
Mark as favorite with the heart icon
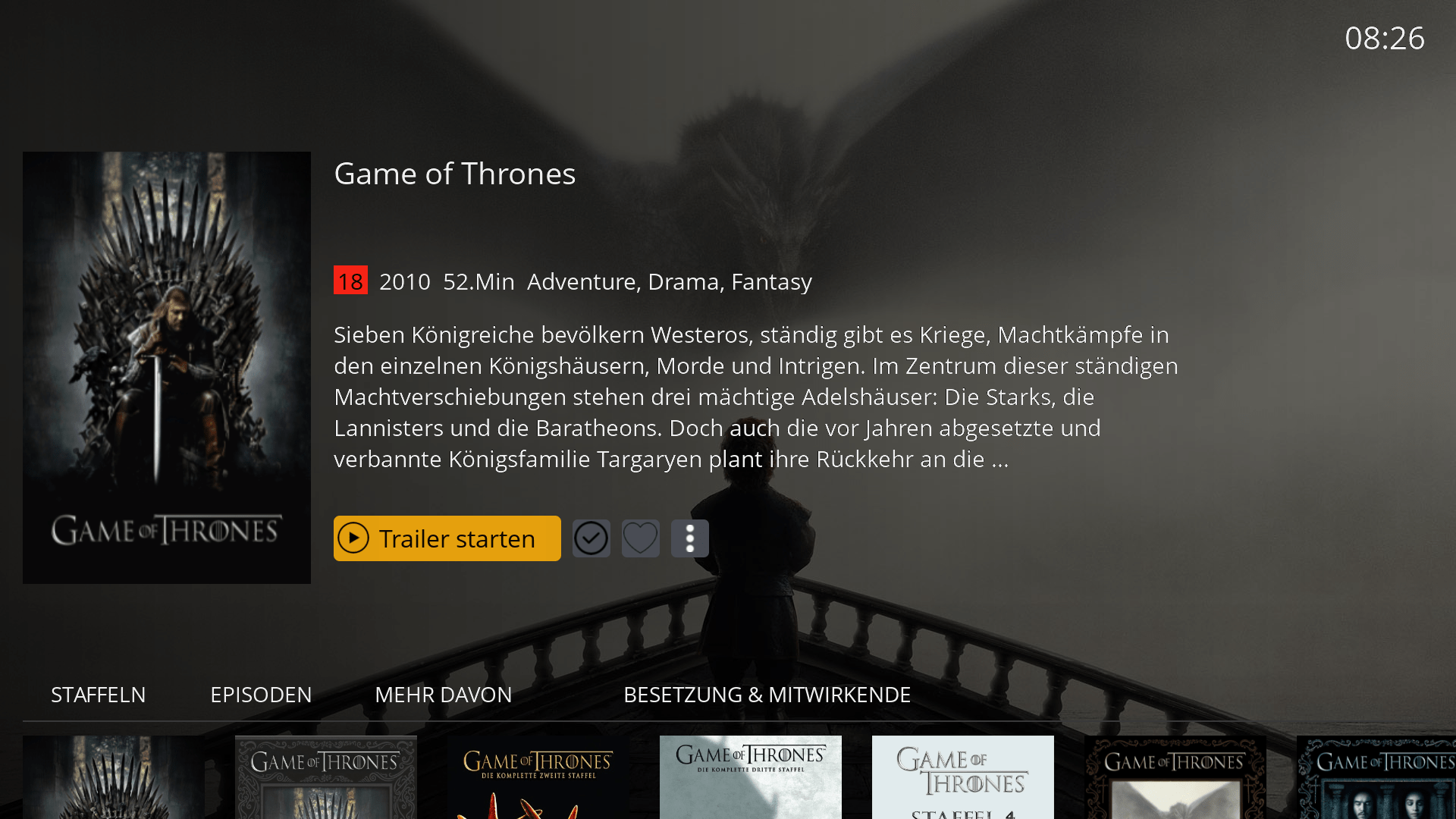coord(641,538)
